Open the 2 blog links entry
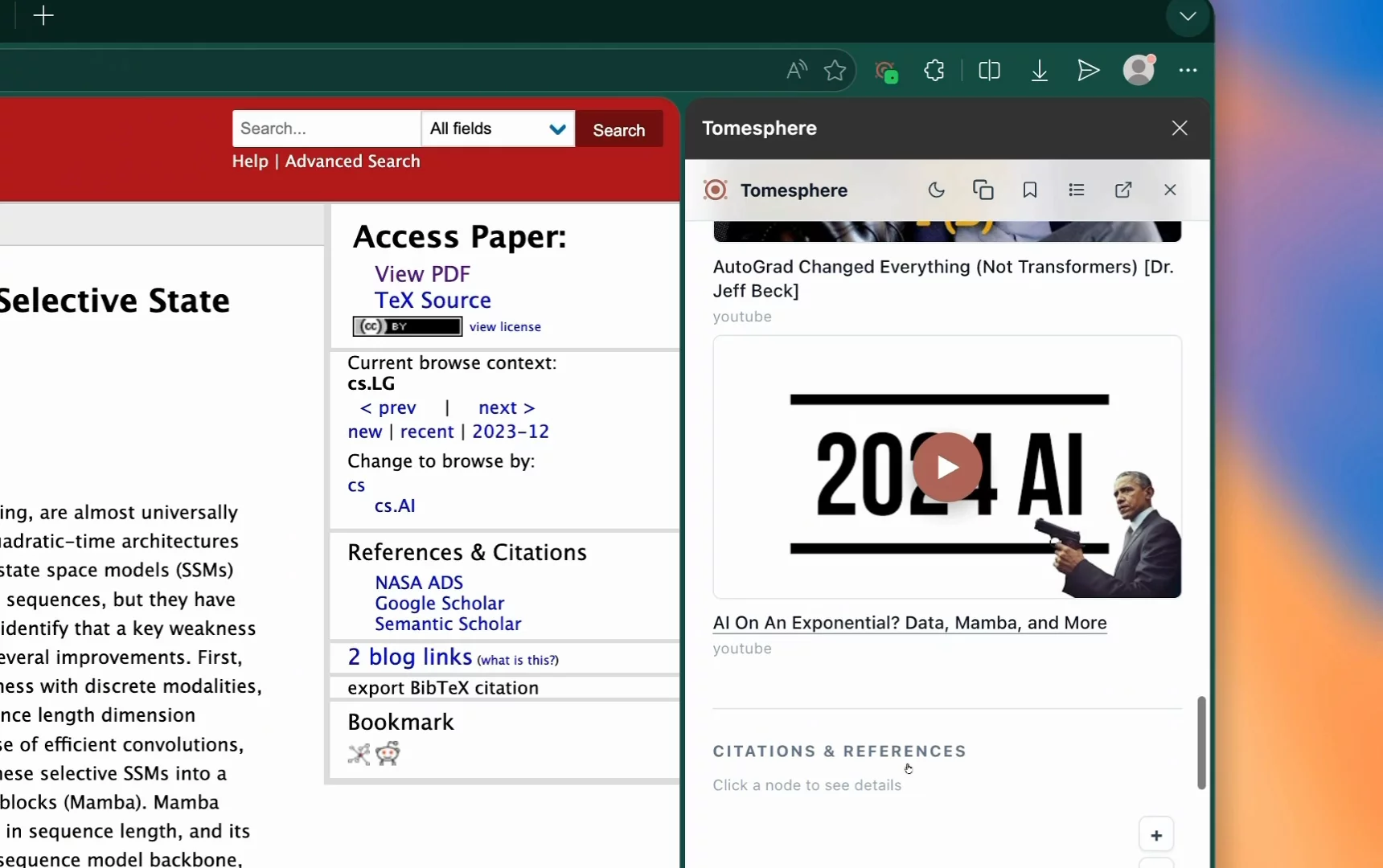This screenshot has width=1383, height=868. point(410,657)
